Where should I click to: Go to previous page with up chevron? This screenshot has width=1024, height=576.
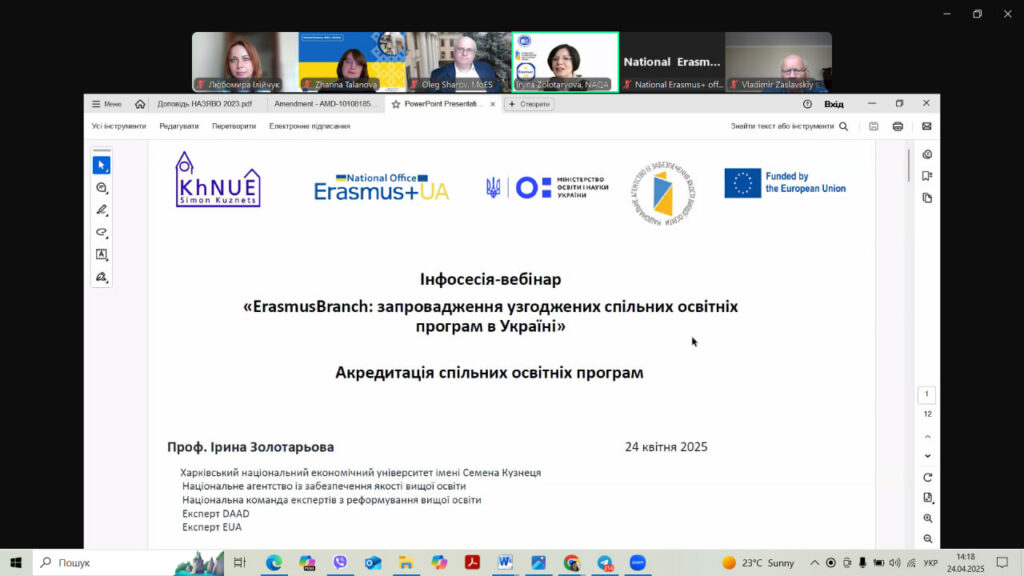click(927, 436)
